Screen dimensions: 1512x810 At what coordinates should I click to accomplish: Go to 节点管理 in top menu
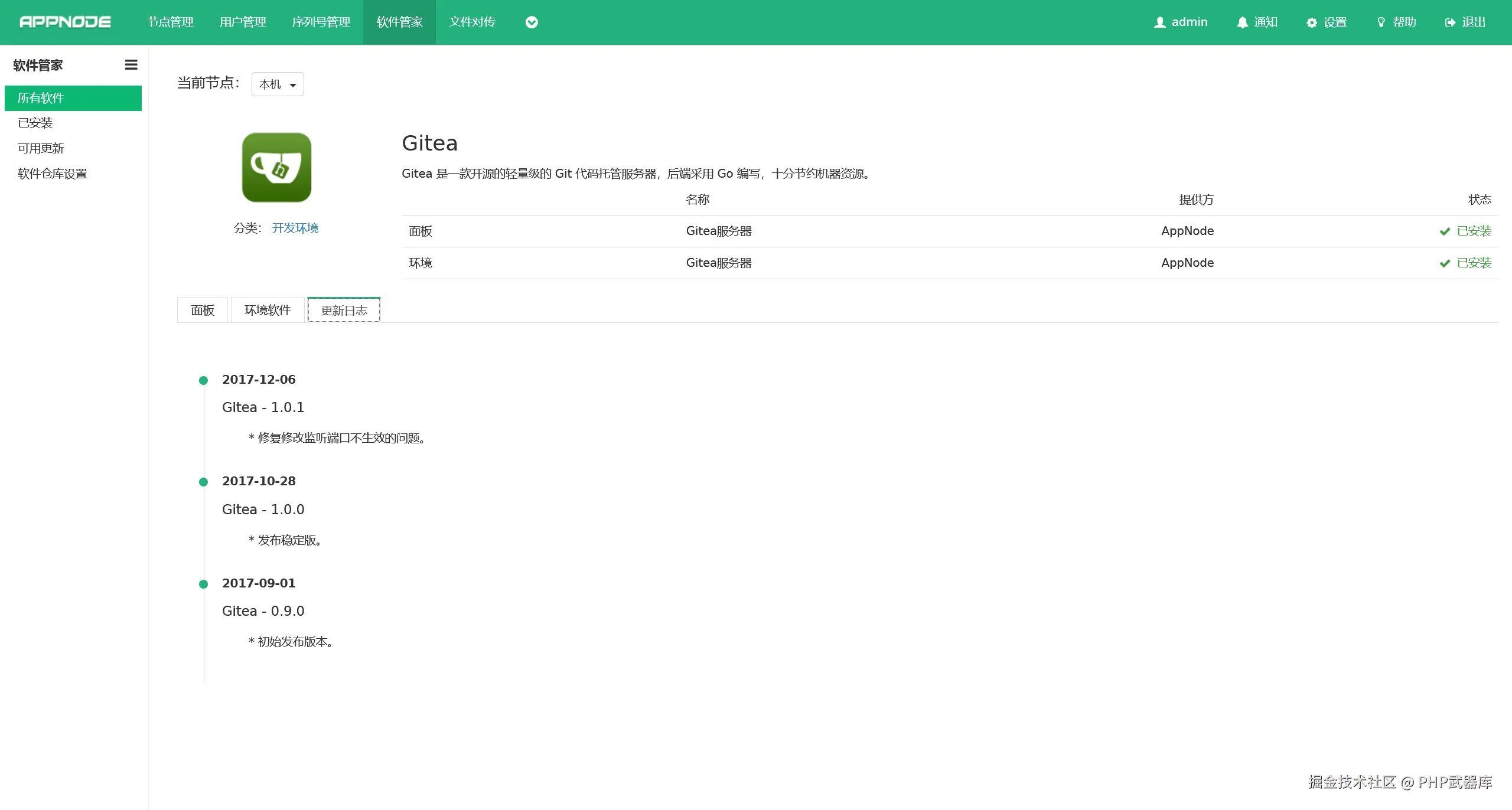pos(170,22)
